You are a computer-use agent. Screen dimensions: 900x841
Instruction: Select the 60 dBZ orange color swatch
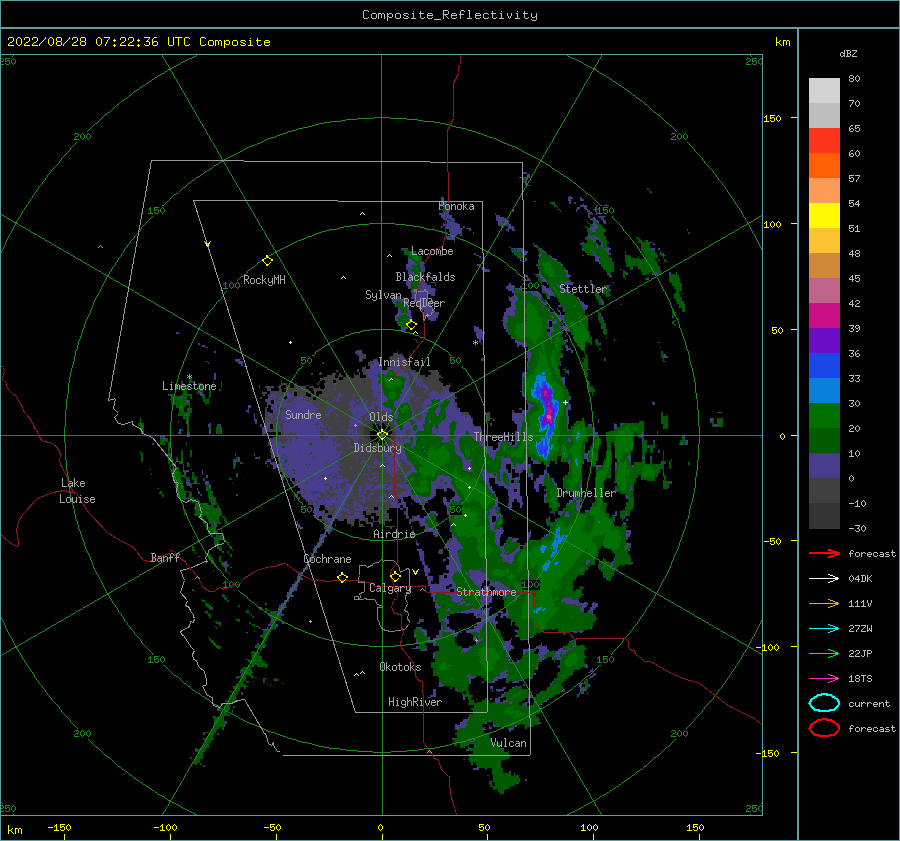point(824,165)
